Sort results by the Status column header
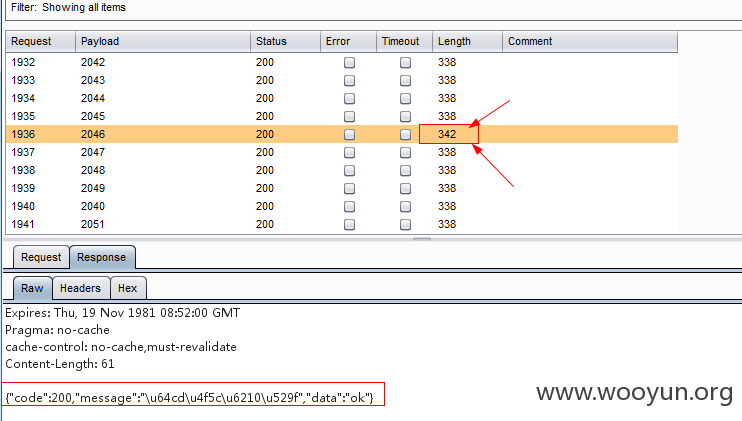This screenshot has width=742, height=421. pos(285,42)
